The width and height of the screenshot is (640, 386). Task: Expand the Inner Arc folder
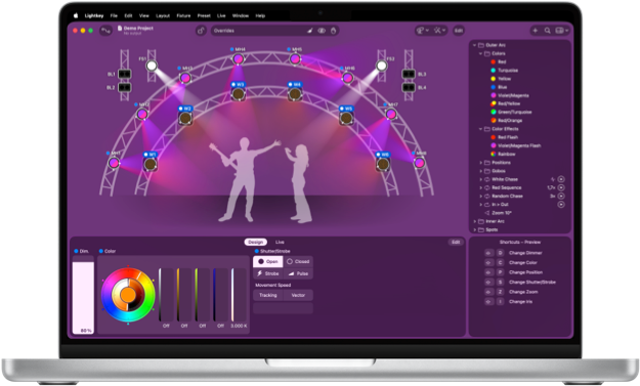click(x=474, y=221)
